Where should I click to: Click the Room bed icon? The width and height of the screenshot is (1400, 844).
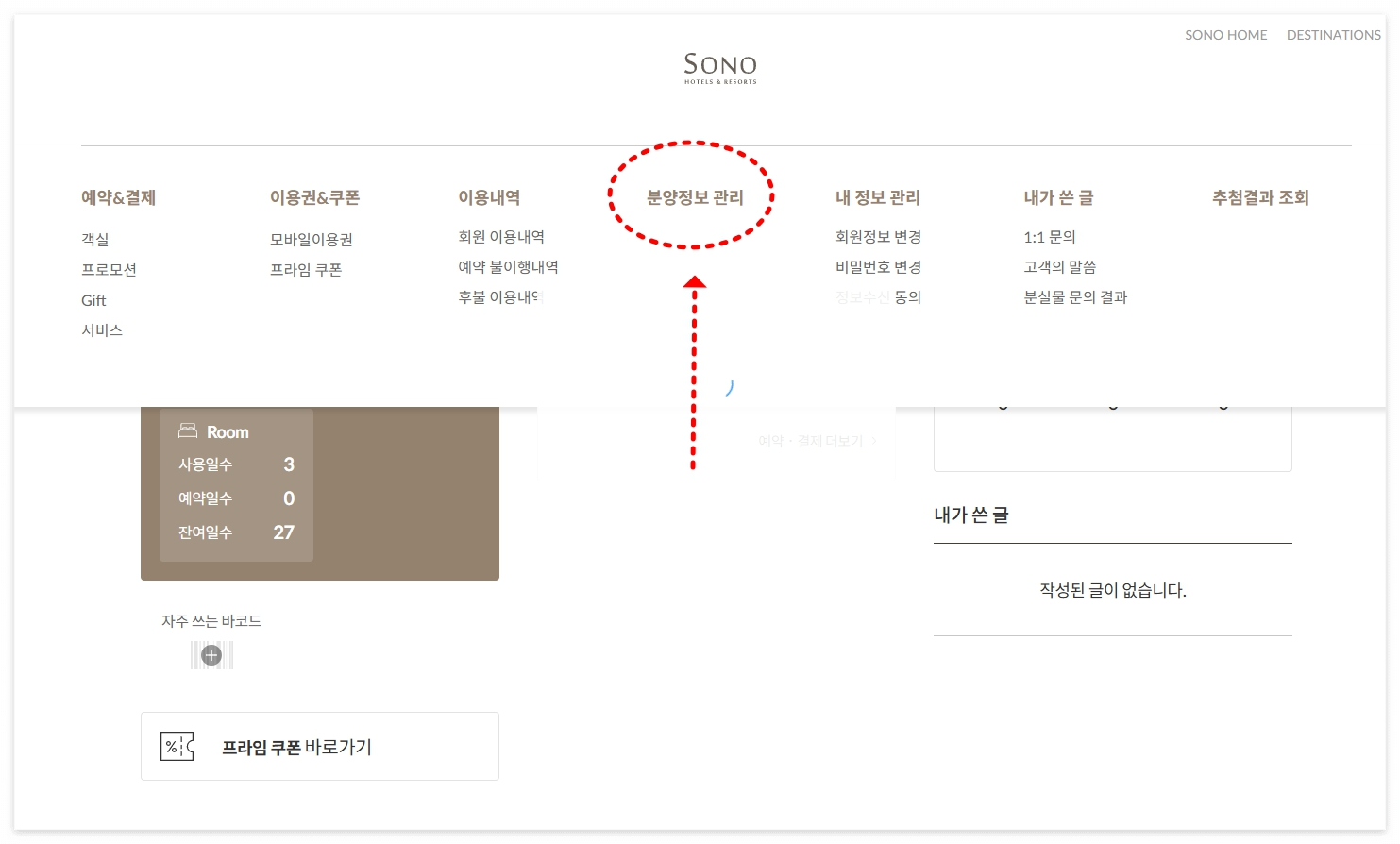coord(188,431)
